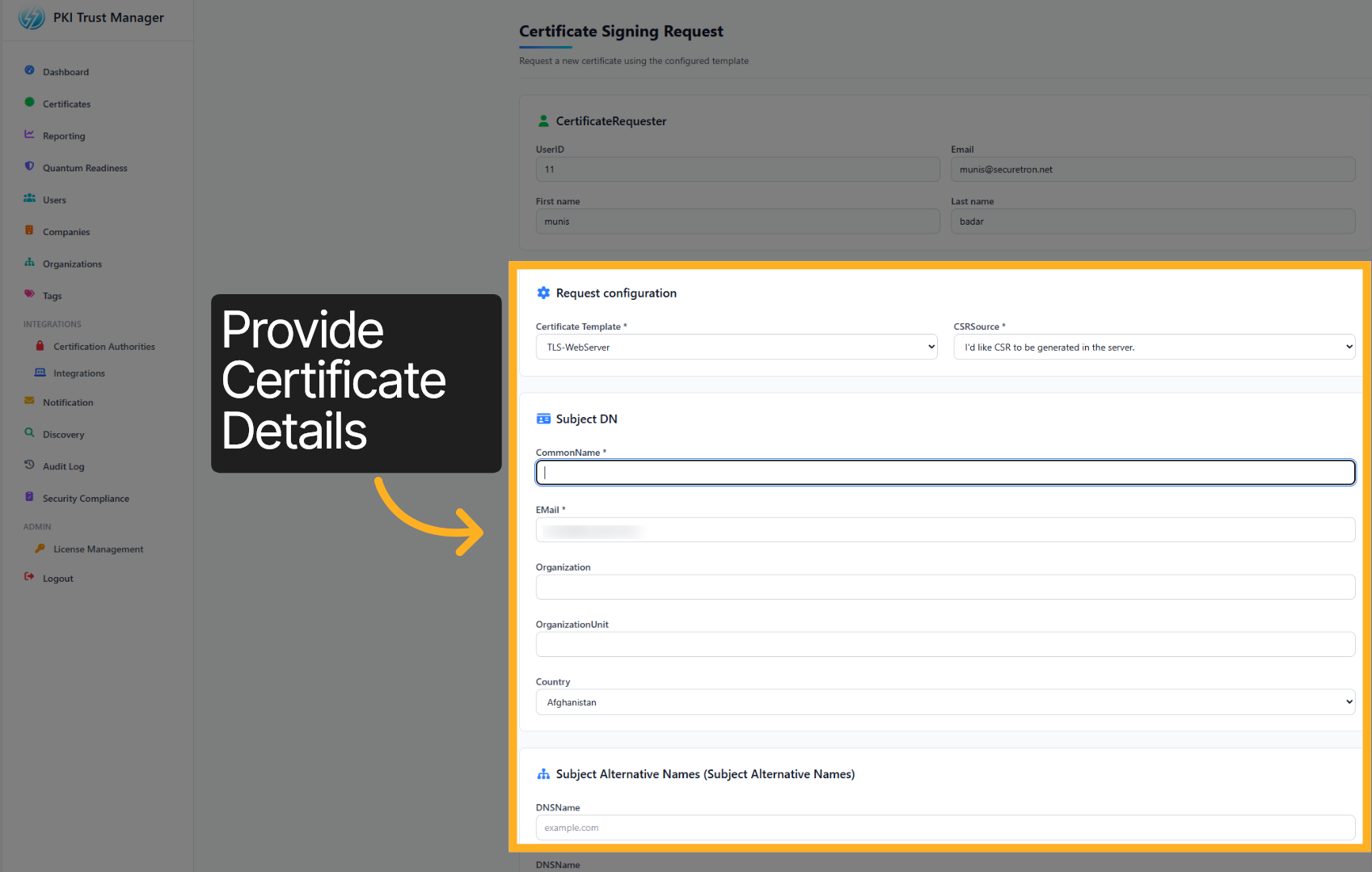Open the Country dropdown showing Afghanistan
Image resolution: width=1372 pixels, height=872 pixels.
[944, 702]
